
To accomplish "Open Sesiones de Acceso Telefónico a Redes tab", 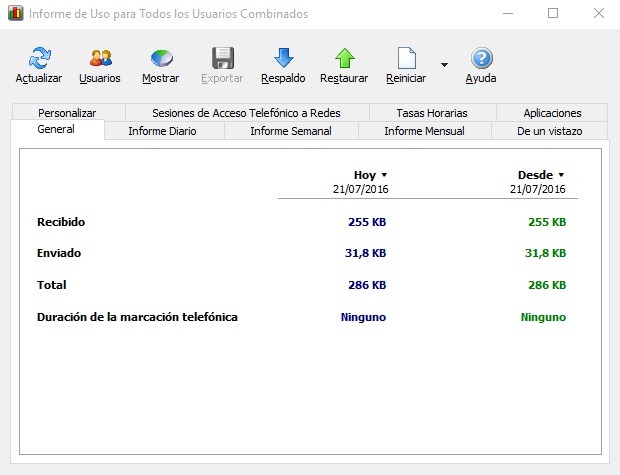I will click(246, 113).
